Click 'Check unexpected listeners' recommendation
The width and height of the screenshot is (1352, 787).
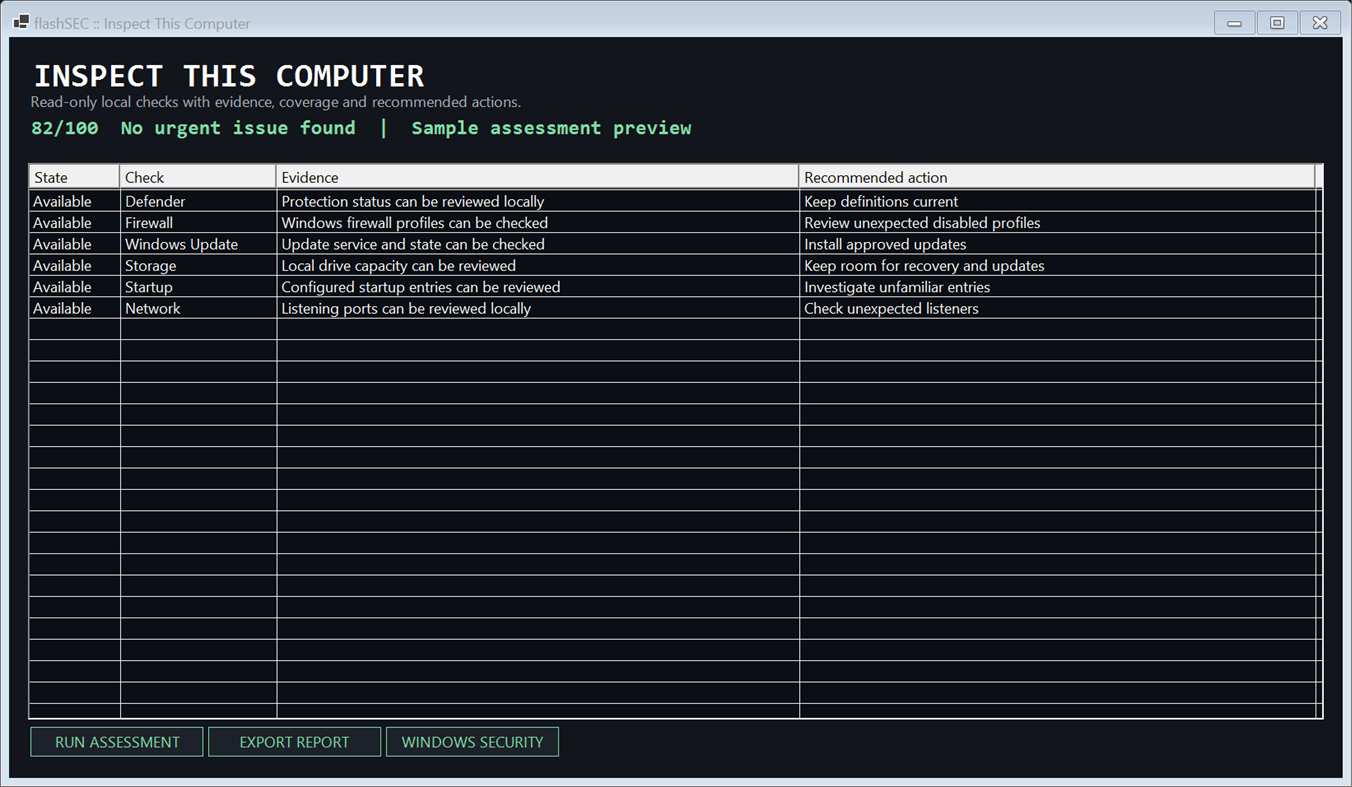click(x=891, y=309)
